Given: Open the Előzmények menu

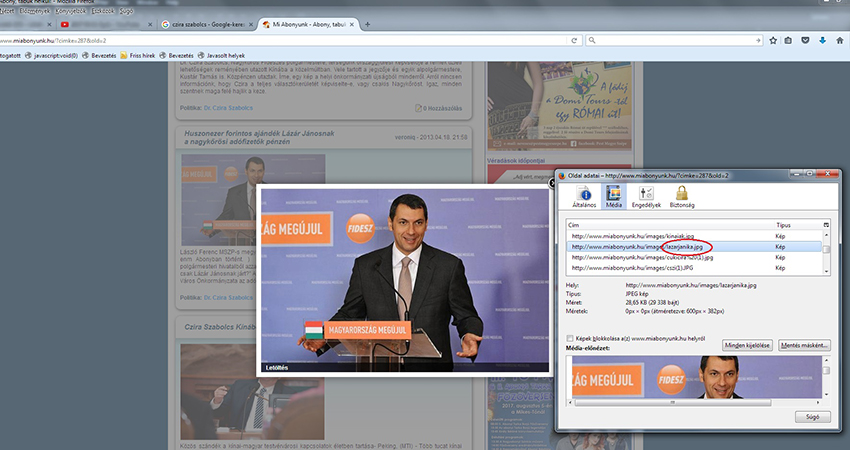Looking at the screenshot, I should point(35,11).
